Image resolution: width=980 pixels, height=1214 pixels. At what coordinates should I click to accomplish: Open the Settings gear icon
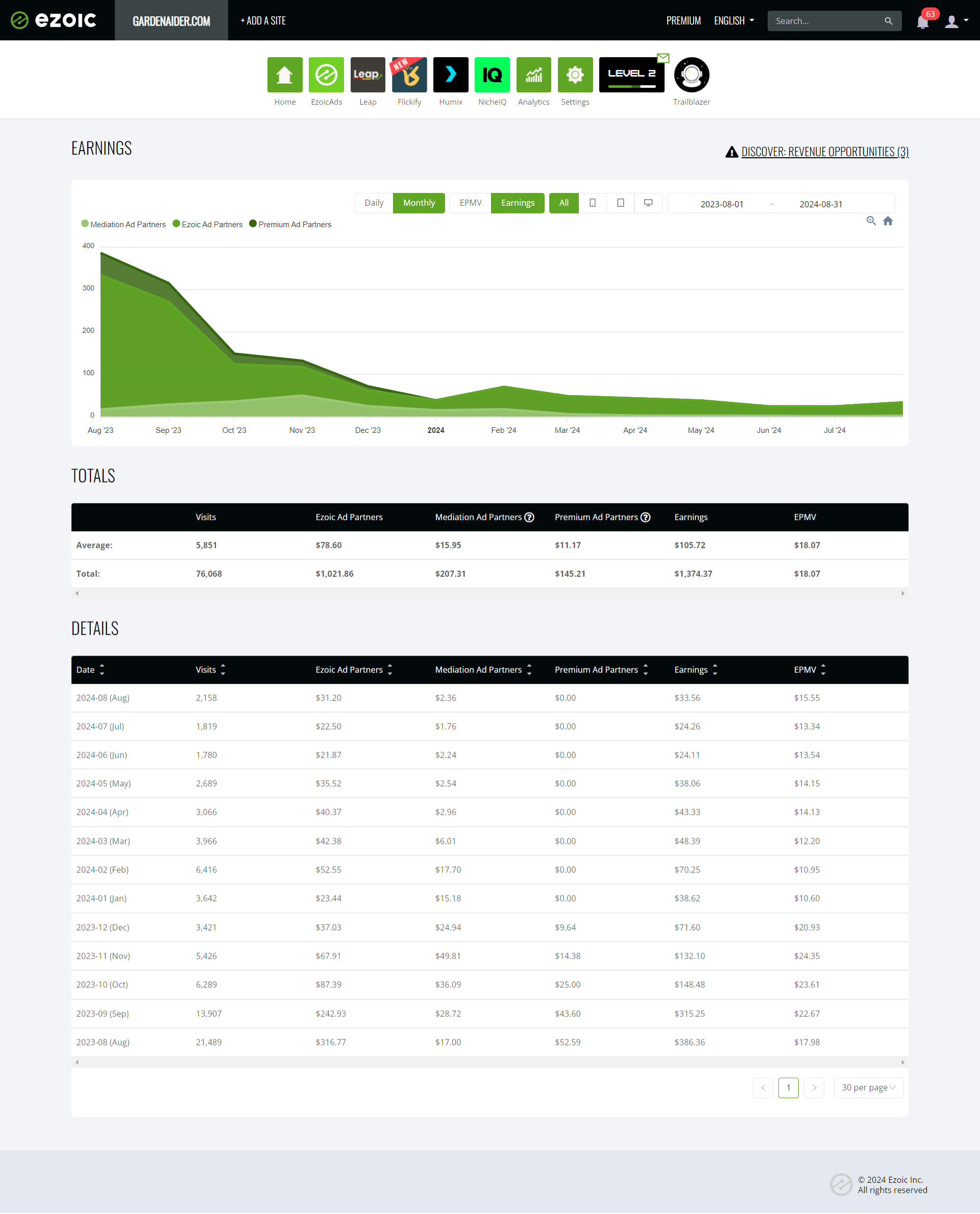point(575,75)
